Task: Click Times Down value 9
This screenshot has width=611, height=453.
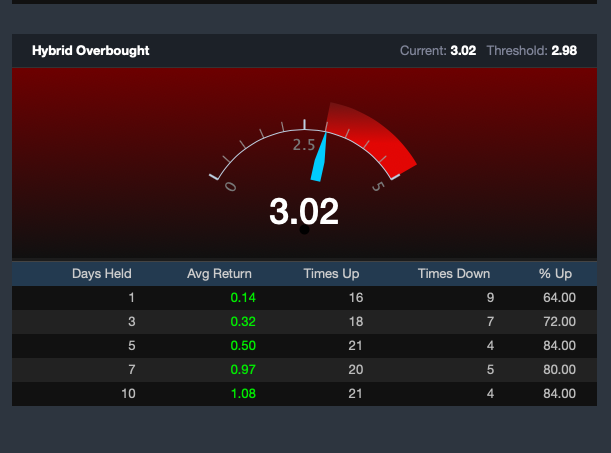Action: [490, 298]
